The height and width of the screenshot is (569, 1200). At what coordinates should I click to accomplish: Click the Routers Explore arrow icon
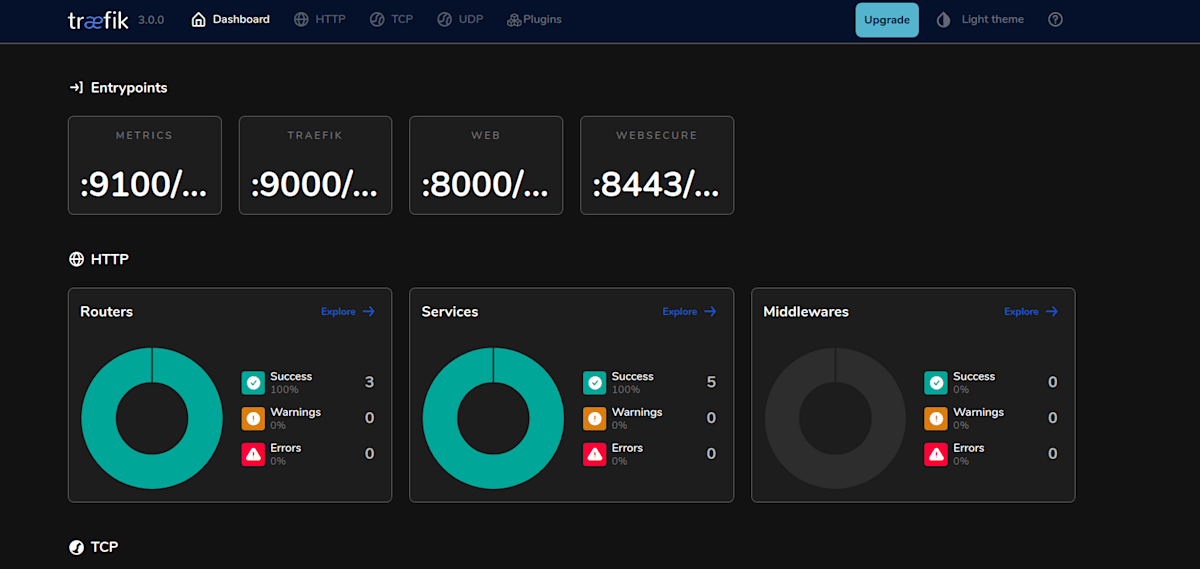(369, 312)
